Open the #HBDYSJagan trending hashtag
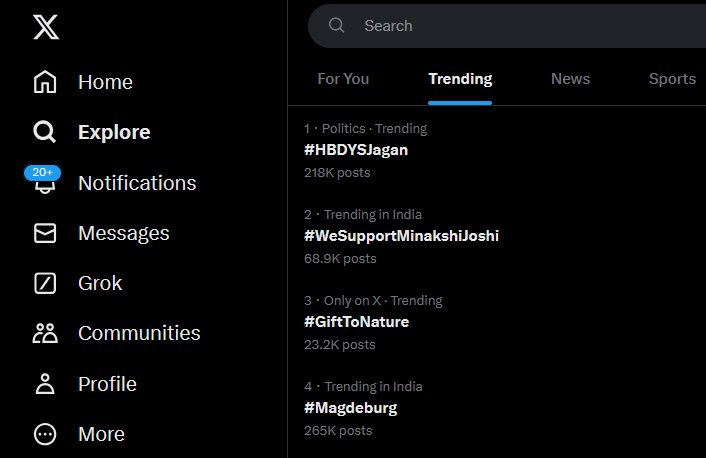The image size is (706, 458). pyautogui.click(x=356, y=150)
